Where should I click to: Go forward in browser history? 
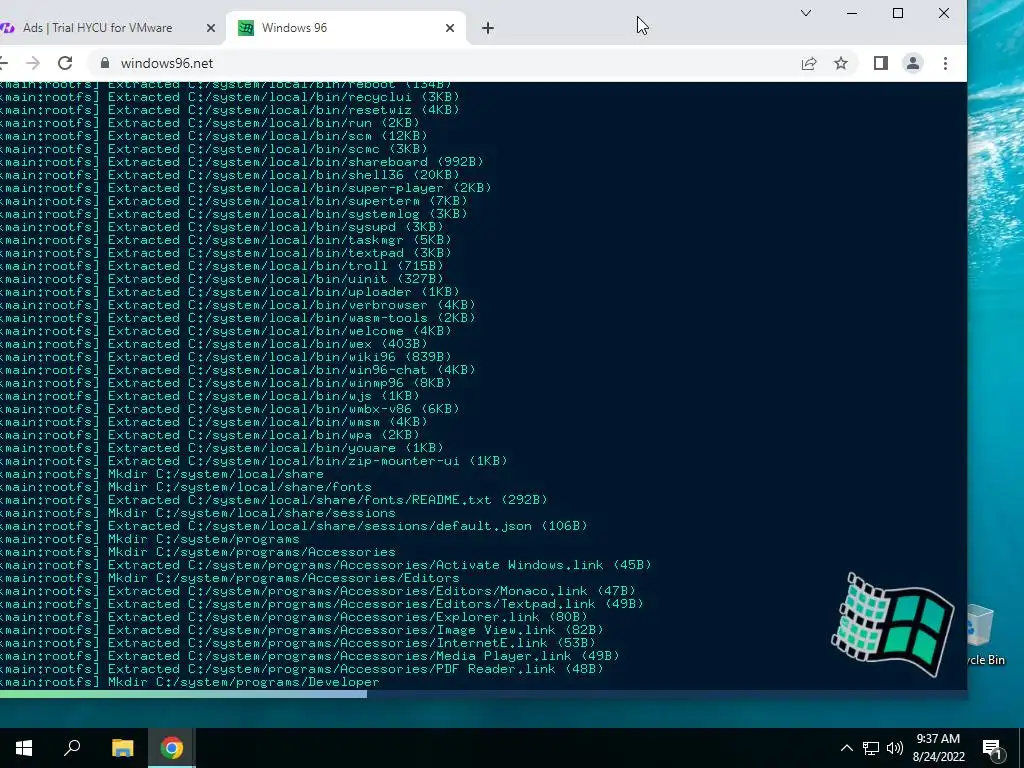(x=33, y=63)
